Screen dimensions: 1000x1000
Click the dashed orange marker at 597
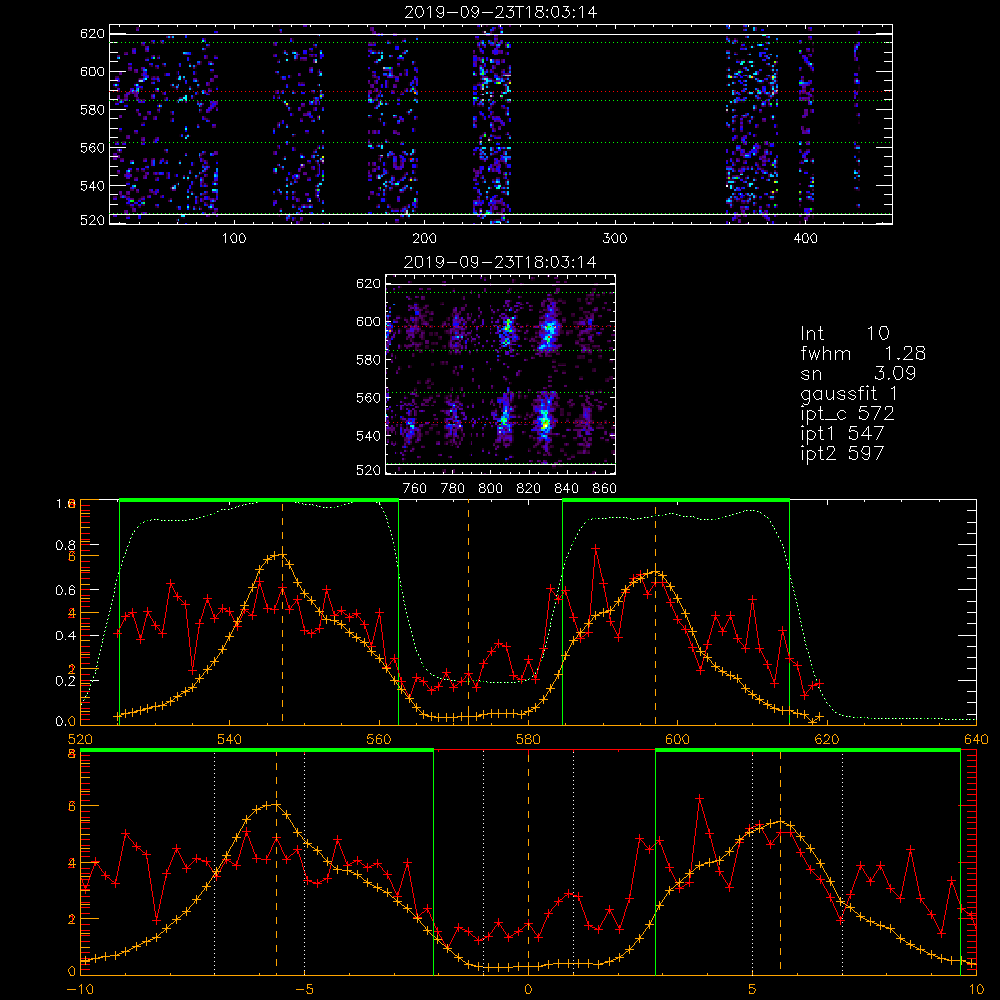click(x=656, y=612)
